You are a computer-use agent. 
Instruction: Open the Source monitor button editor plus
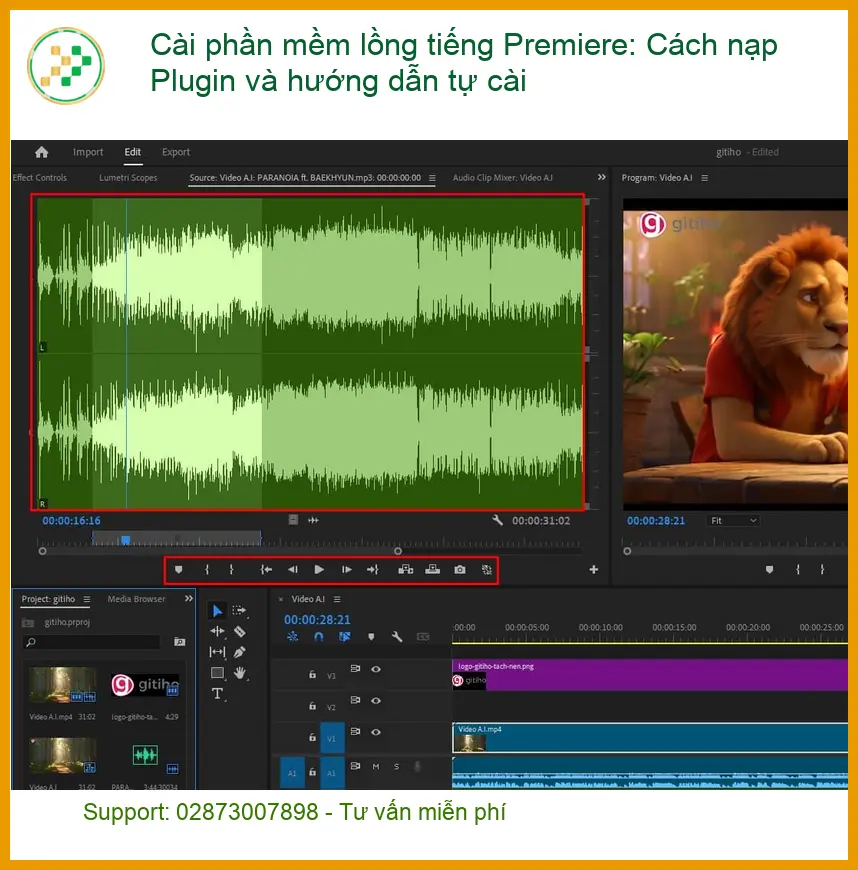click(x=594, y=570)
